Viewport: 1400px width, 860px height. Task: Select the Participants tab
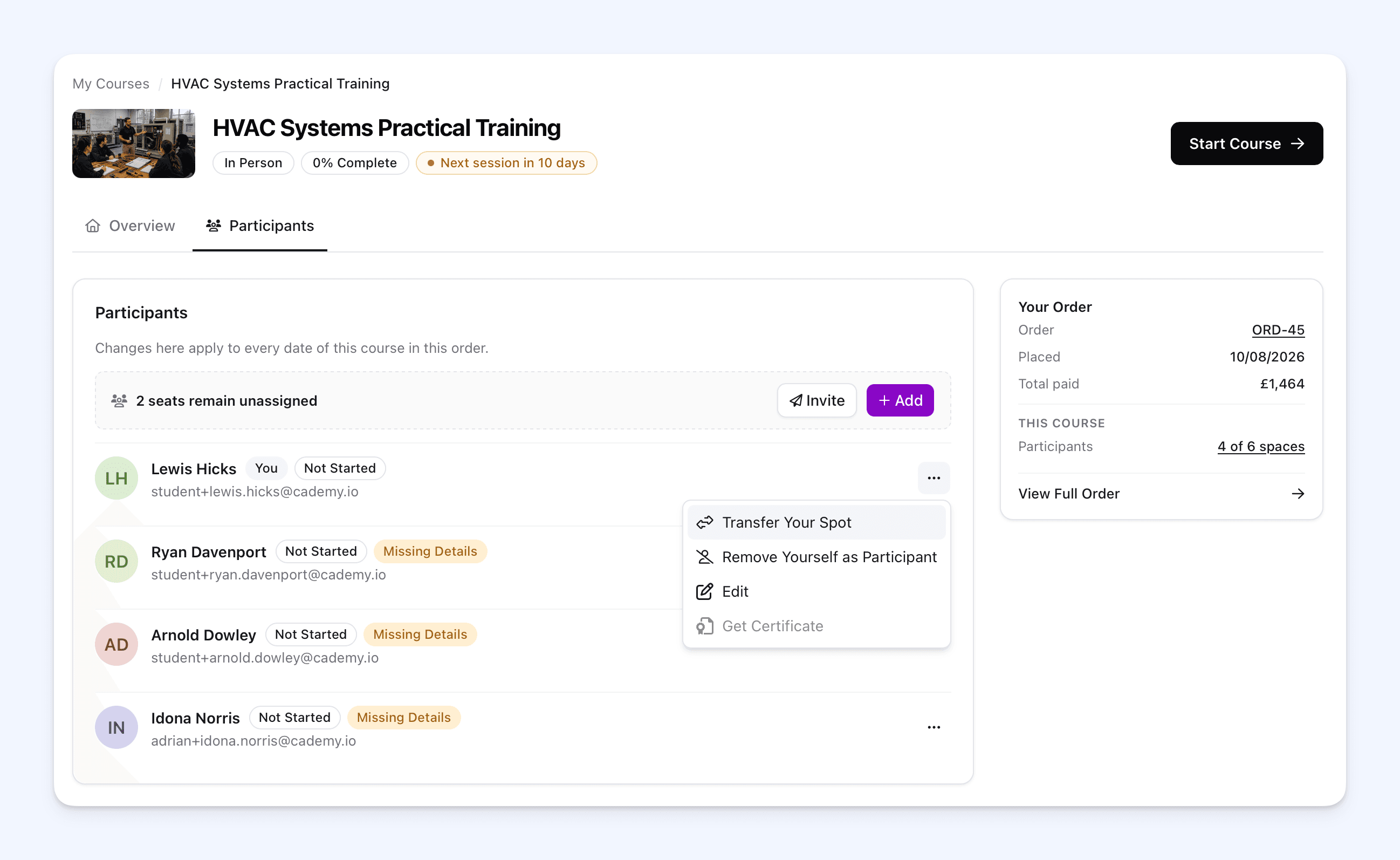pos(260,226)
